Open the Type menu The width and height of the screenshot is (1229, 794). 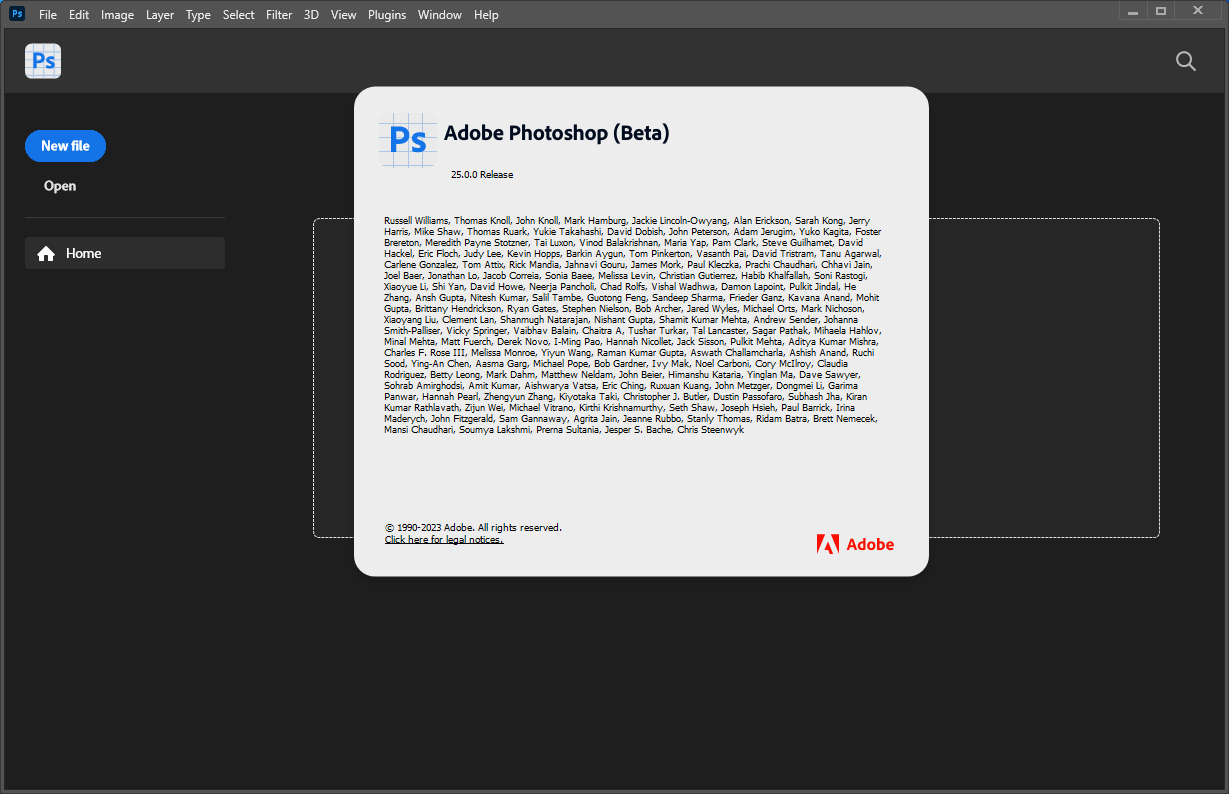(198, 15)
